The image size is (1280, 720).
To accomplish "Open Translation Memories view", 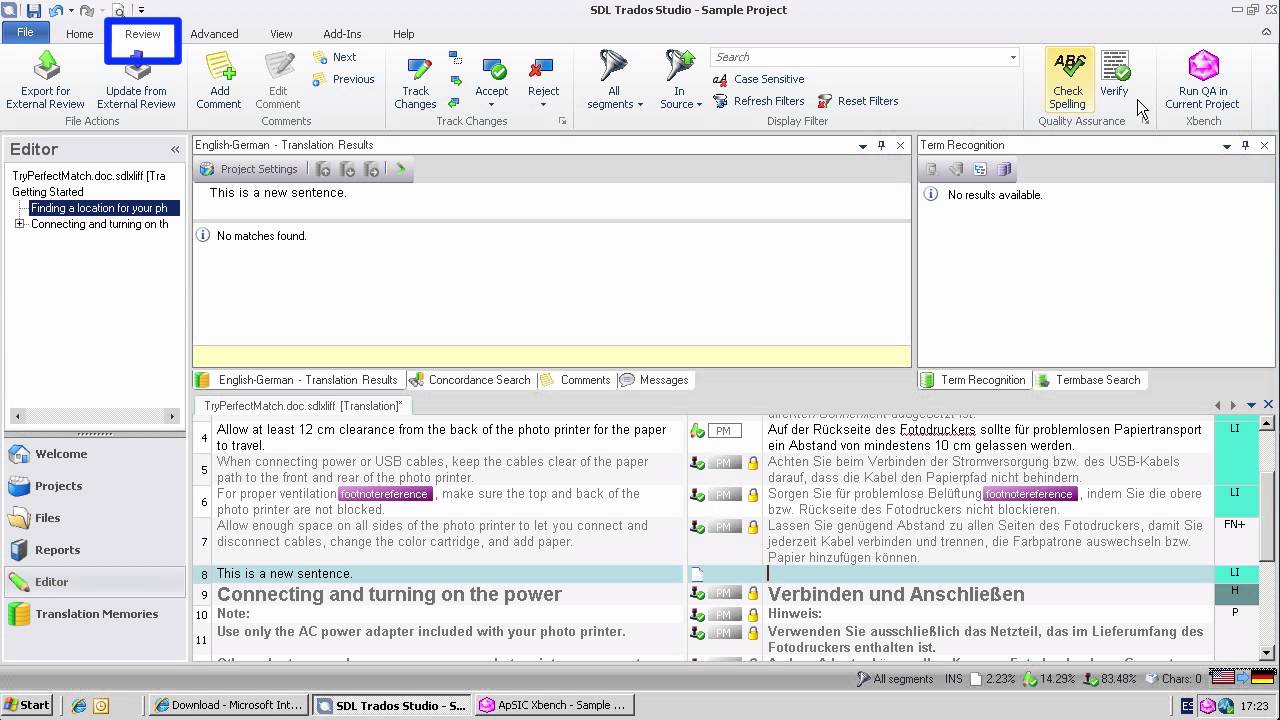I will coord(96,614).
